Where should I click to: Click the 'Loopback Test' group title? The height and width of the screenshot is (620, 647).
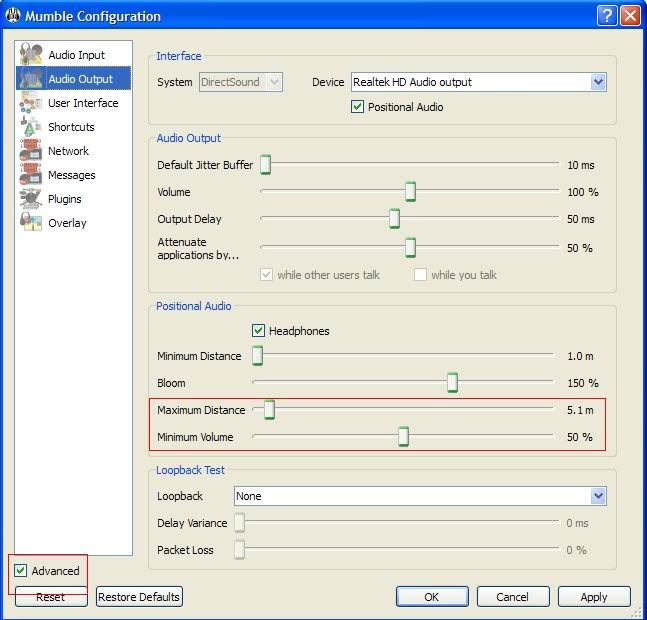point(190,470)
